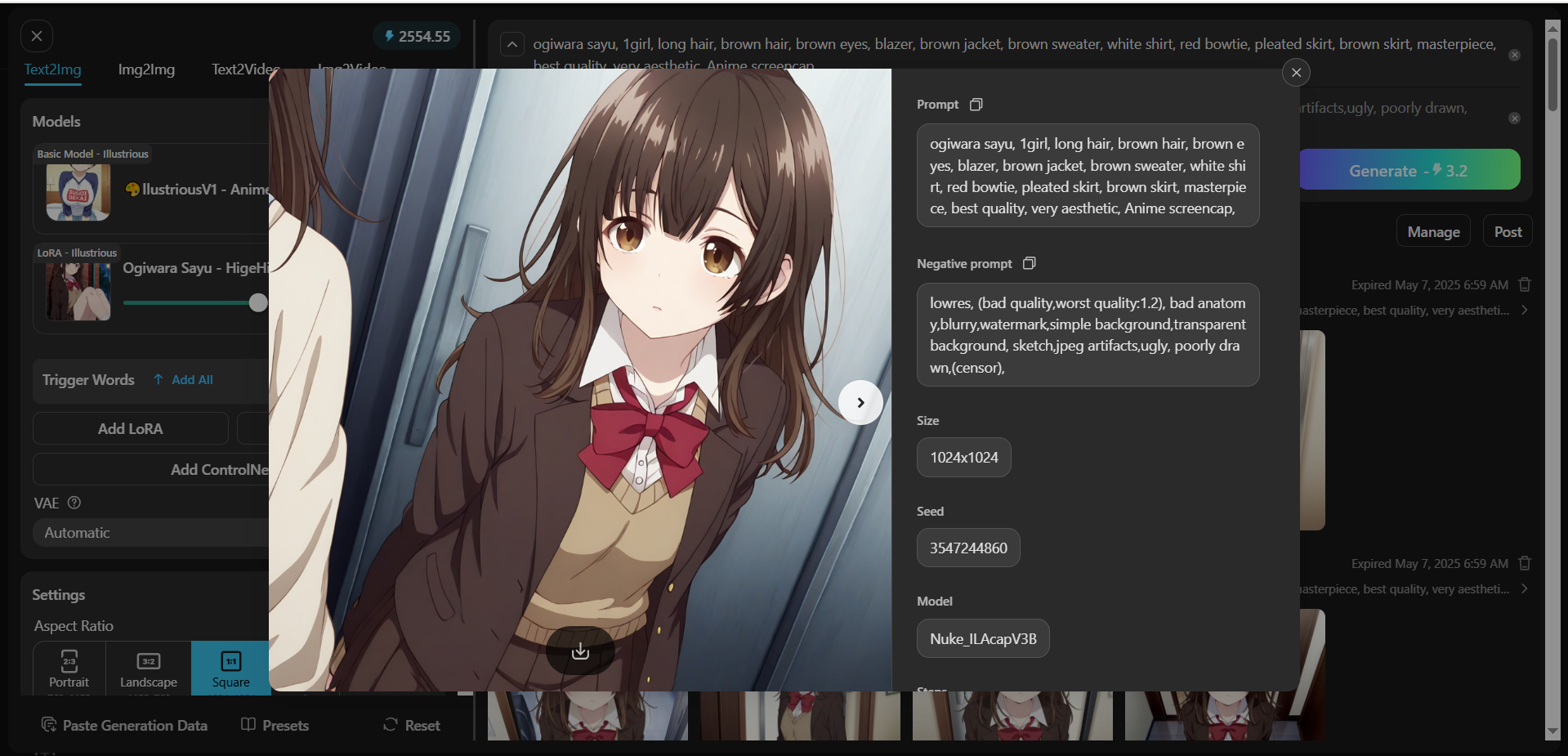
Task: Adjust the Ogiwara Sayu LoRA weight slider
Action: click(x=258, y=302)
